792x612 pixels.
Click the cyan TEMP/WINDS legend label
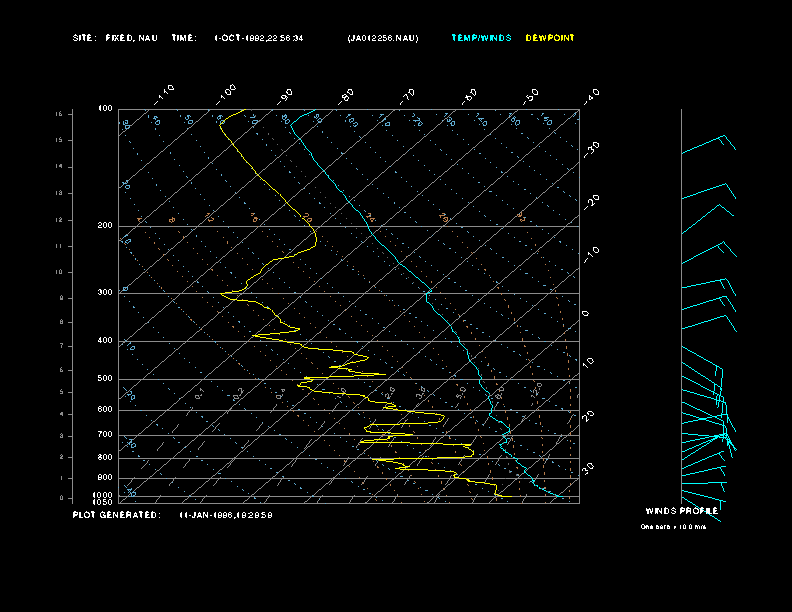481,38
